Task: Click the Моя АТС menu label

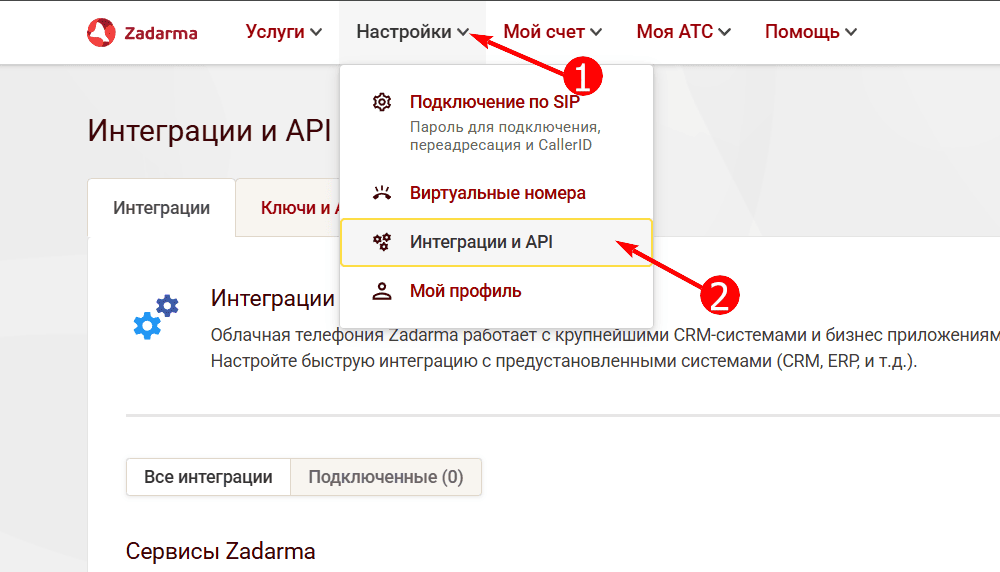Action: coord(675,31)
